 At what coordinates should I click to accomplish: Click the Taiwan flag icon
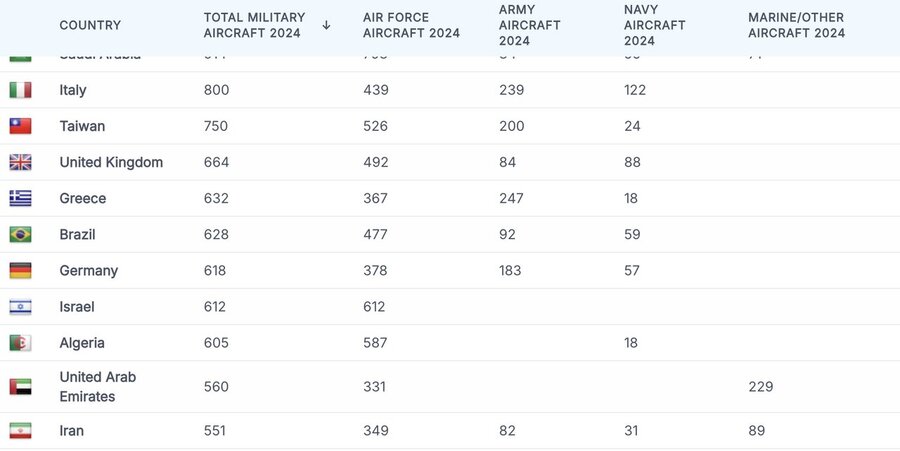coord(20,126)
